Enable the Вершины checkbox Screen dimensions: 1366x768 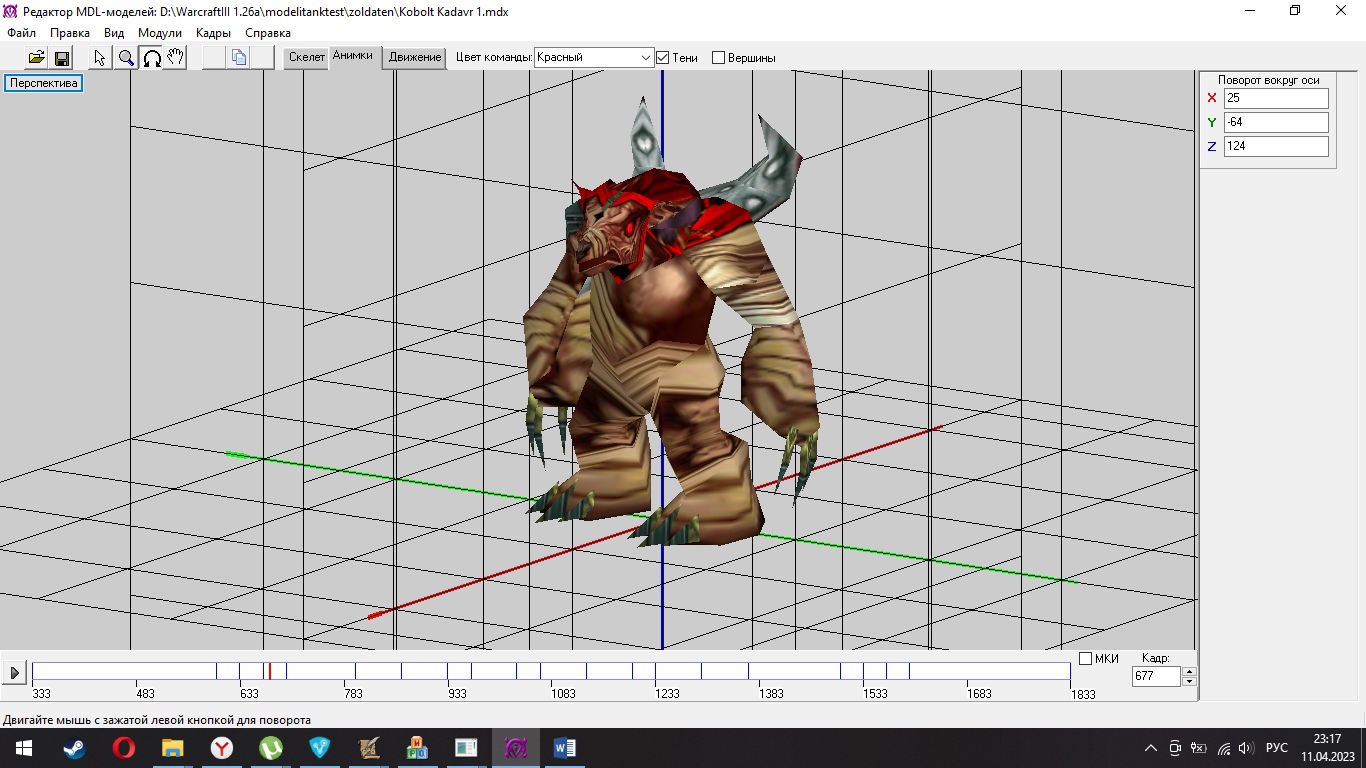coord(718,58)
